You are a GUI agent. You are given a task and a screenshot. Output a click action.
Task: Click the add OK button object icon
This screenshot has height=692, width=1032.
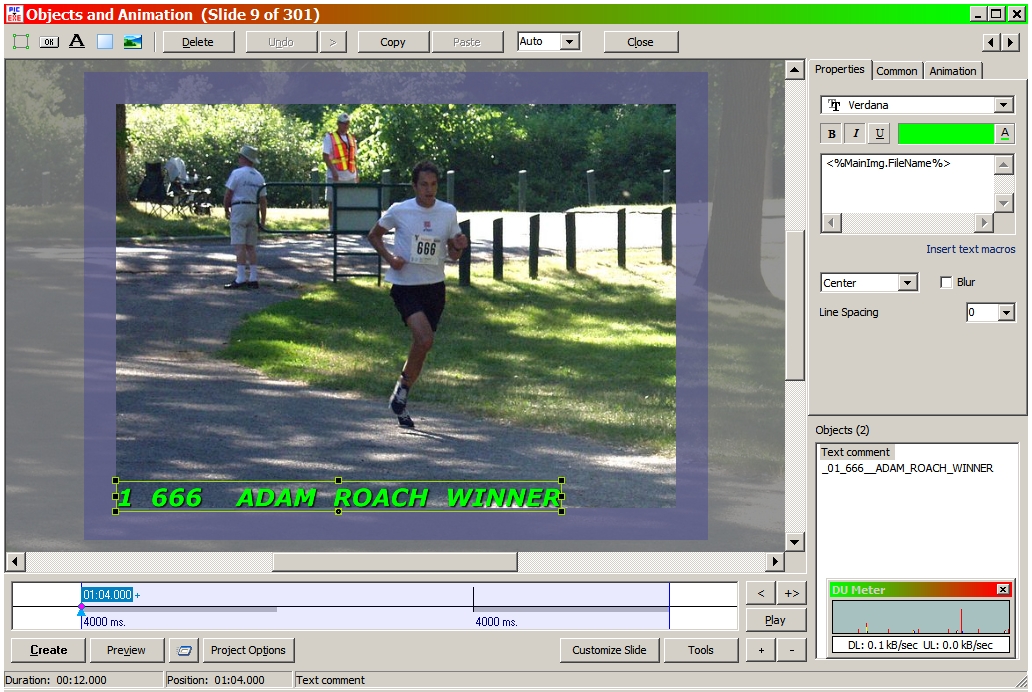click(49, 42)
